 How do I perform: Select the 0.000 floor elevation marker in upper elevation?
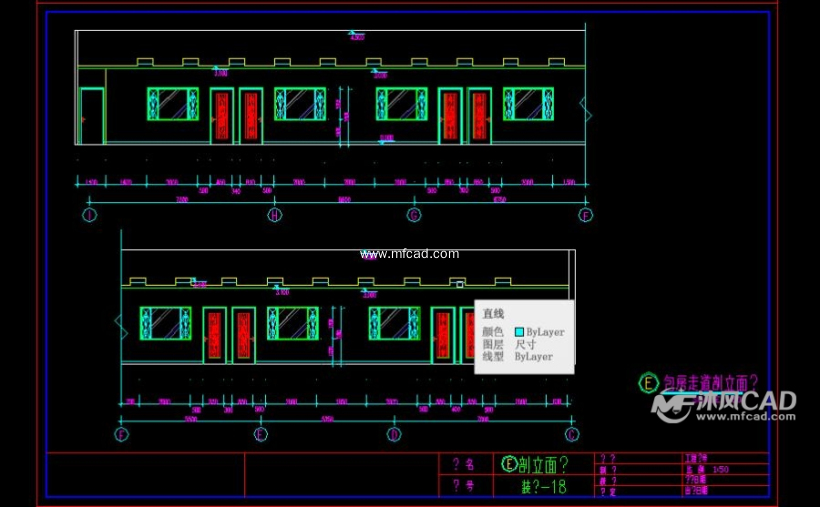pyautogui.click(x=385, y=139)
